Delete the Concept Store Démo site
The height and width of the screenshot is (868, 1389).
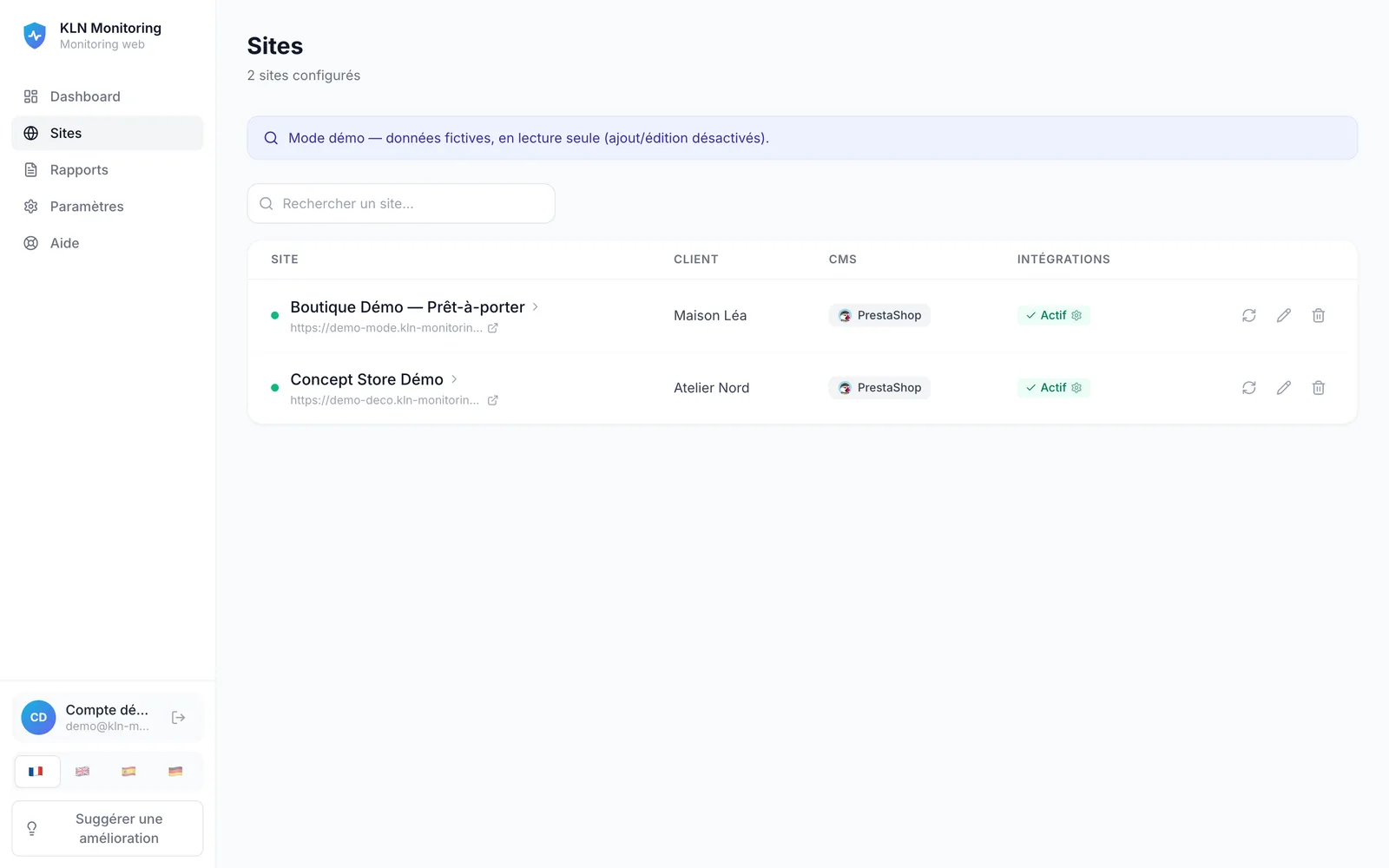[1319, 388]
